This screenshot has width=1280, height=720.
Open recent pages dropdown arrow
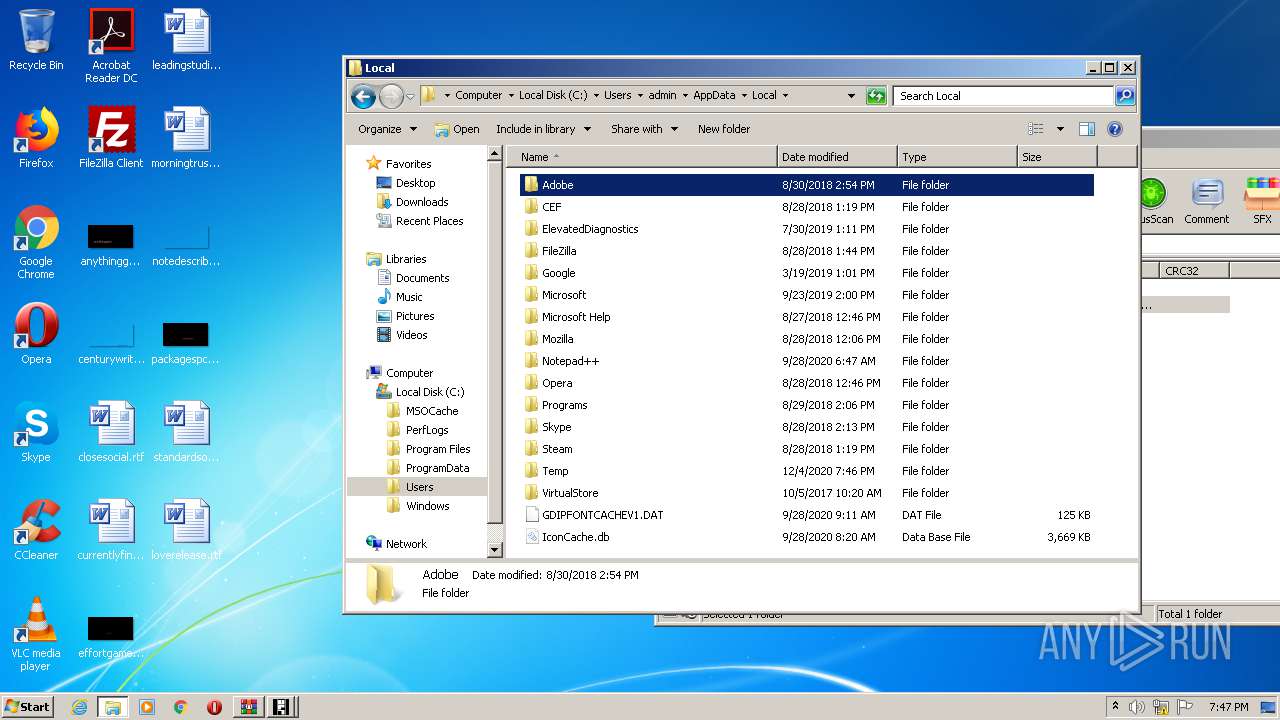[x=410, y=96]
